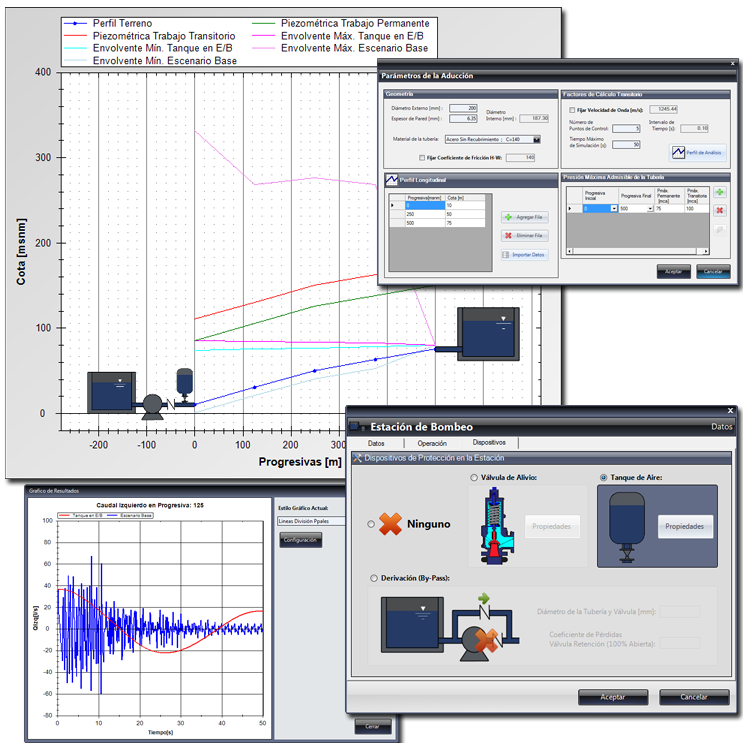Click the air tank illustration in Tanque de Aire

tap(626, 527)
